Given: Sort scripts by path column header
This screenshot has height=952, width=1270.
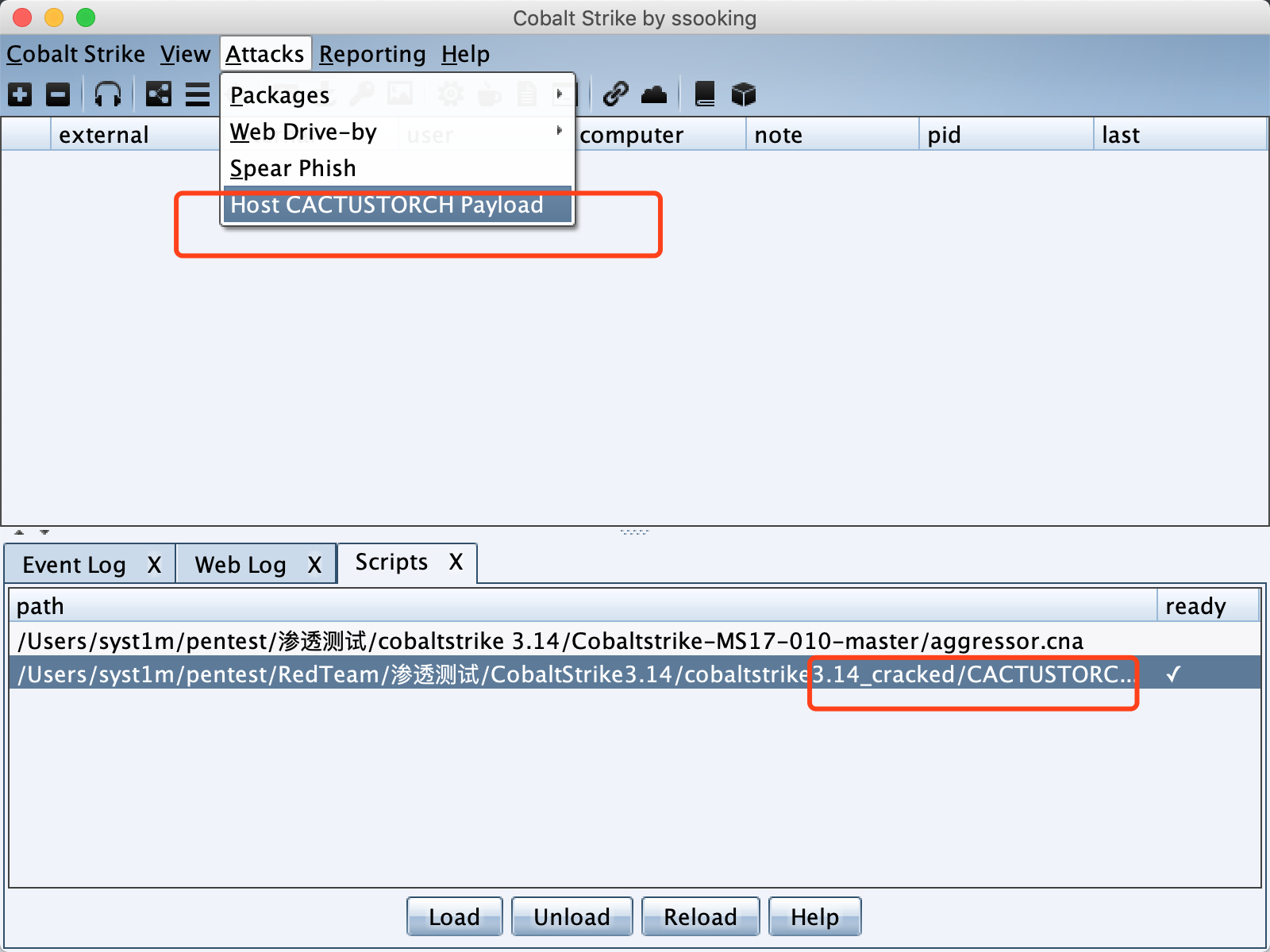Looking at the screenshot, I should (x=583, y=606).
